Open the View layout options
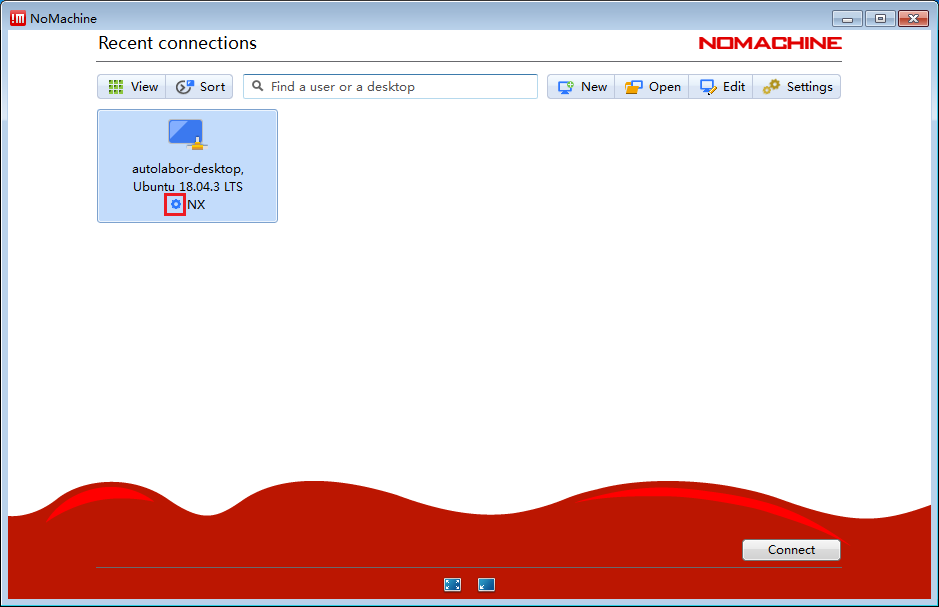 pos(132,87)
